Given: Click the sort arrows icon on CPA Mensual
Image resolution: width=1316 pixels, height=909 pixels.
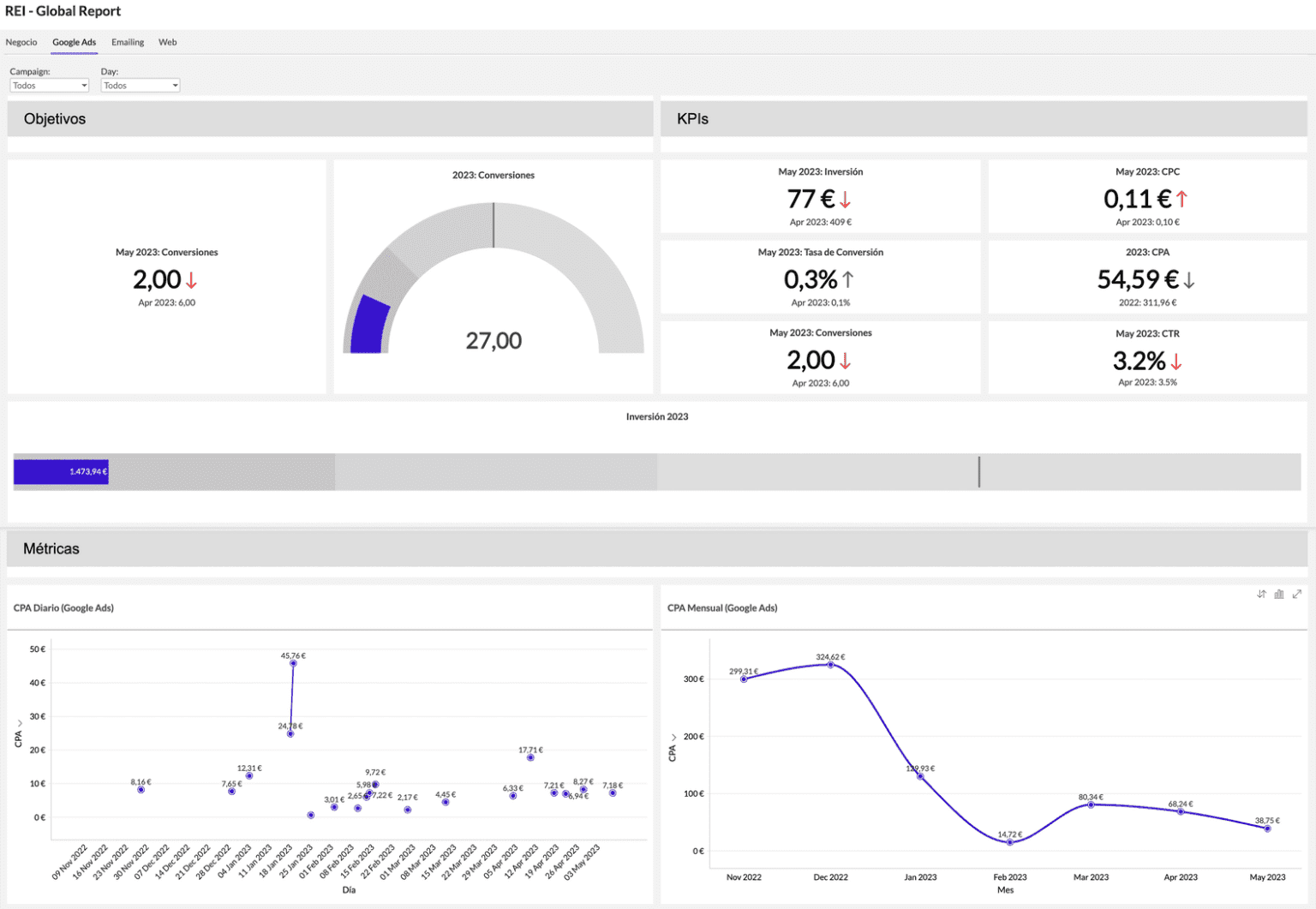Looking at the screenshot, I should (x=1260, y=594).
